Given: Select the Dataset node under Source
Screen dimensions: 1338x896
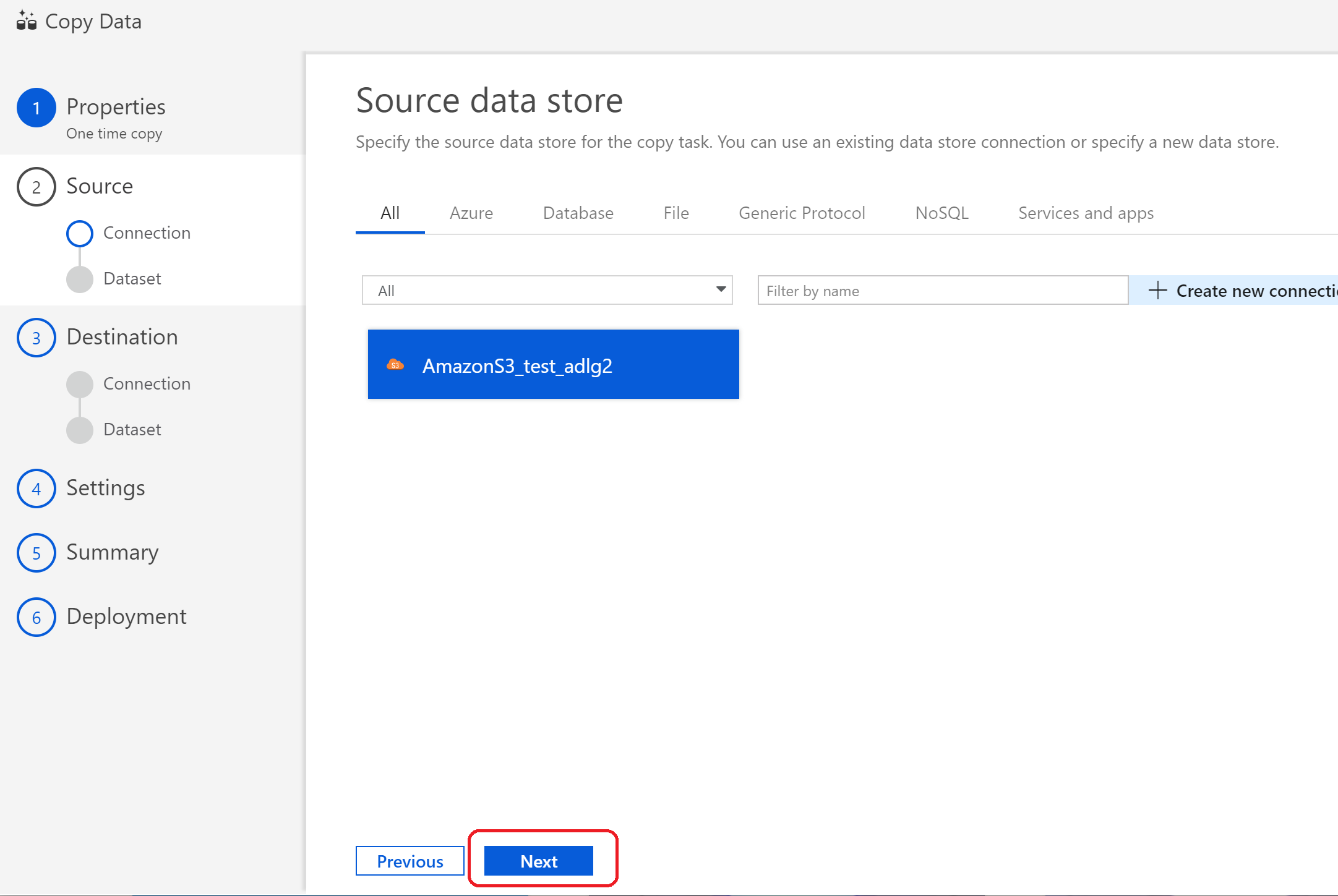Looking at the screenshot, I should (79, 279).
